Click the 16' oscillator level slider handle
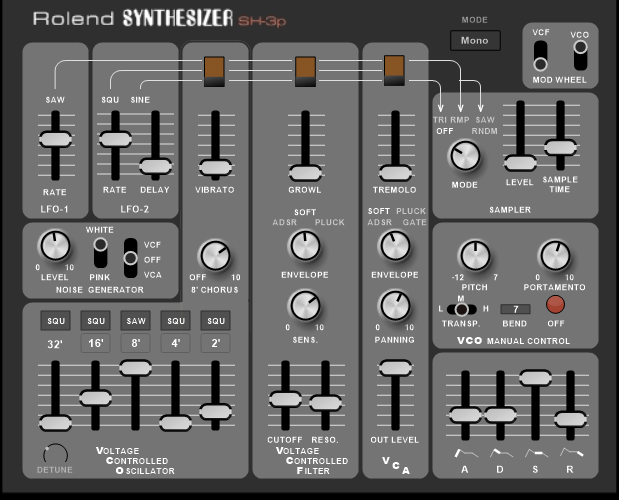 (96, 398)
